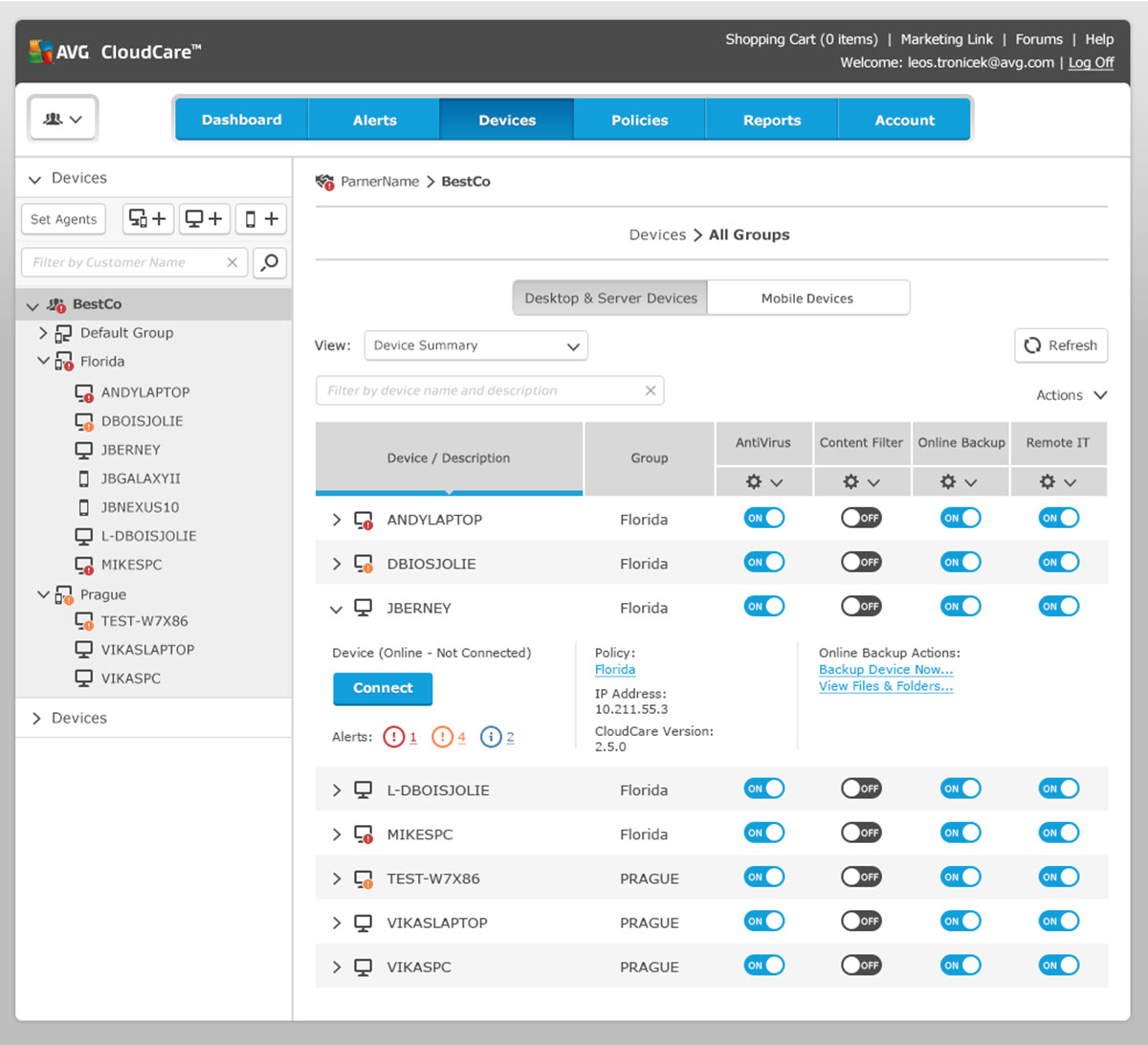This screenshot has width=1148, height=1045.
Task: Open the Actions dropdown menu
Action: tap(1071, 395)
